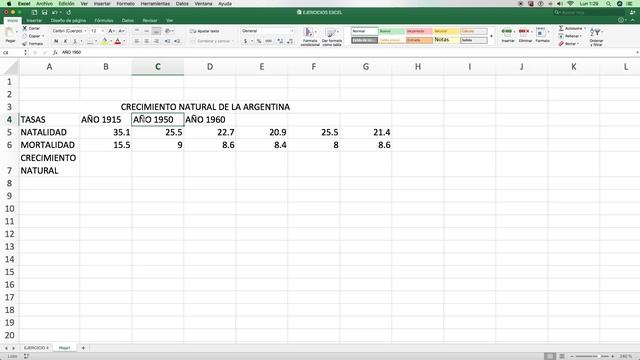Increase decimal places
Viewport: 640px width, 360px height.
(280, 41)
